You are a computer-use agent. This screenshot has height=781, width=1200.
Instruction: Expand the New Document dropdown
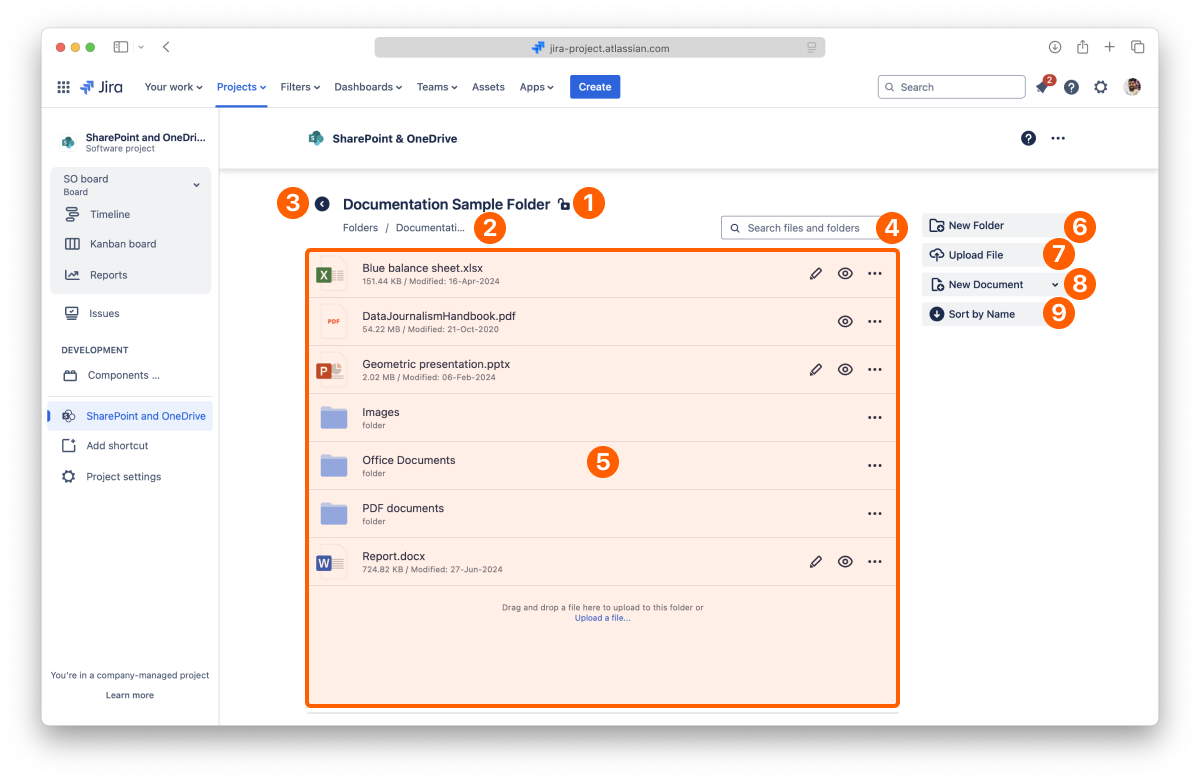pos(1054,285)
